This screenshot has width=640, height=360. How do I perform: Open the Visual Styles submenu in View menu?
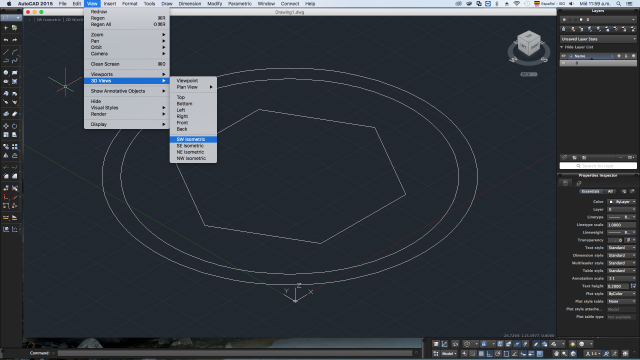tap(127, 108)
